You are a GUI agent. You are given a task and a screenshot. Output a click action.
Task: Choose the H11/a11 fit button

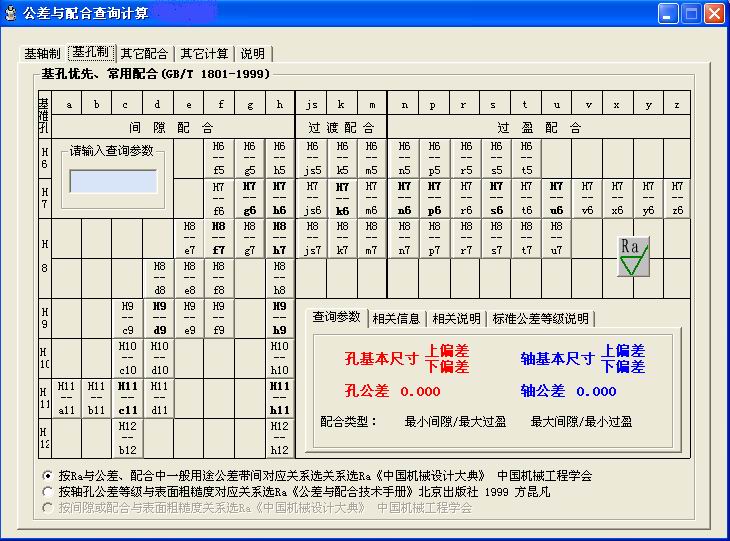click(66, 399)
